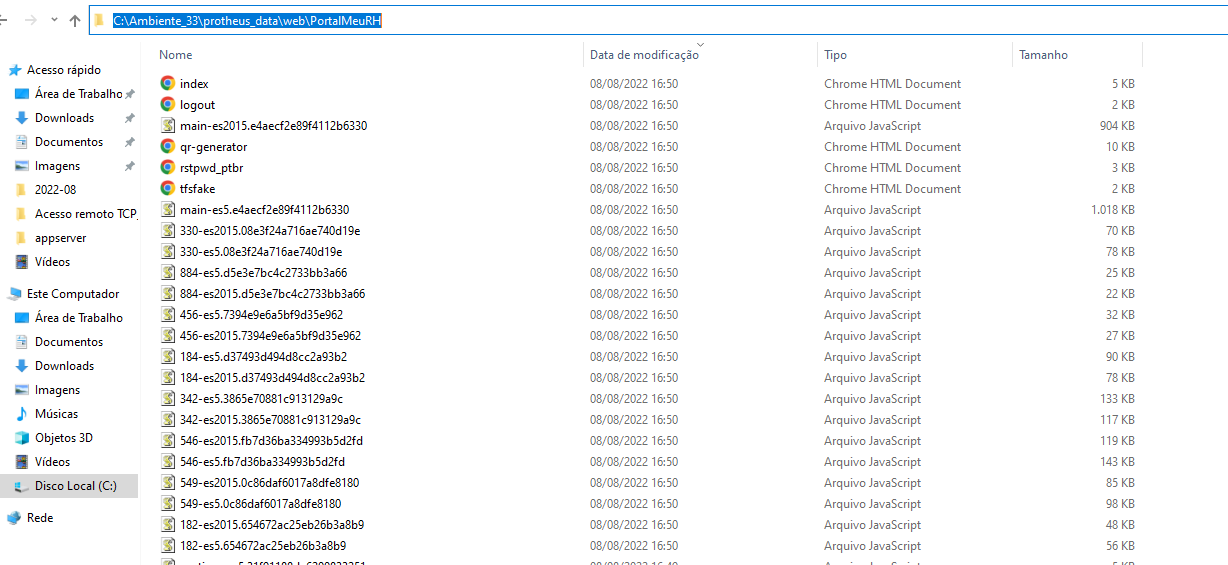Click the address bar path field
This screenshot has height=565, width=1228.
[657, 21]
